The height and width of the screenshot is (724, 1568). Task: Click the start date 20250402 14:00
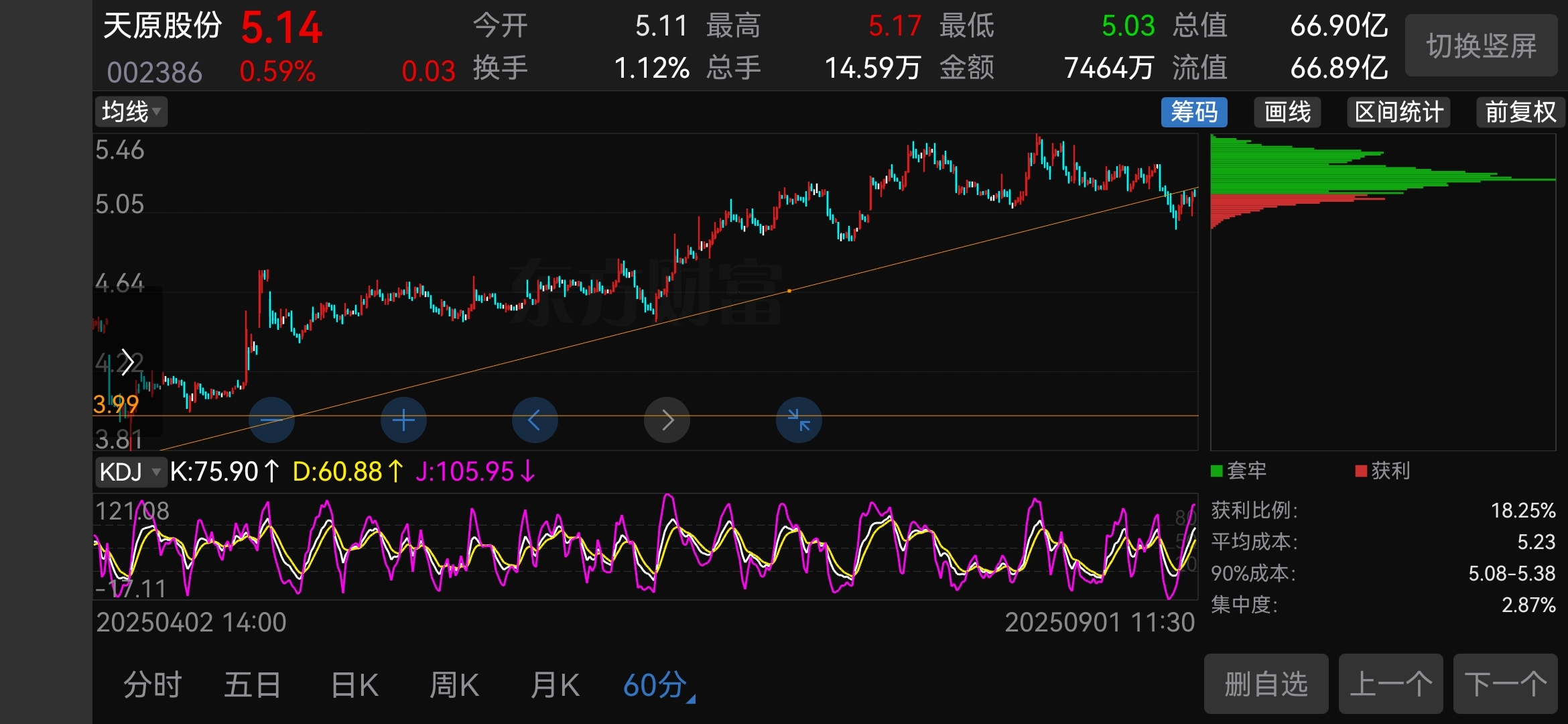pos(191,623)
